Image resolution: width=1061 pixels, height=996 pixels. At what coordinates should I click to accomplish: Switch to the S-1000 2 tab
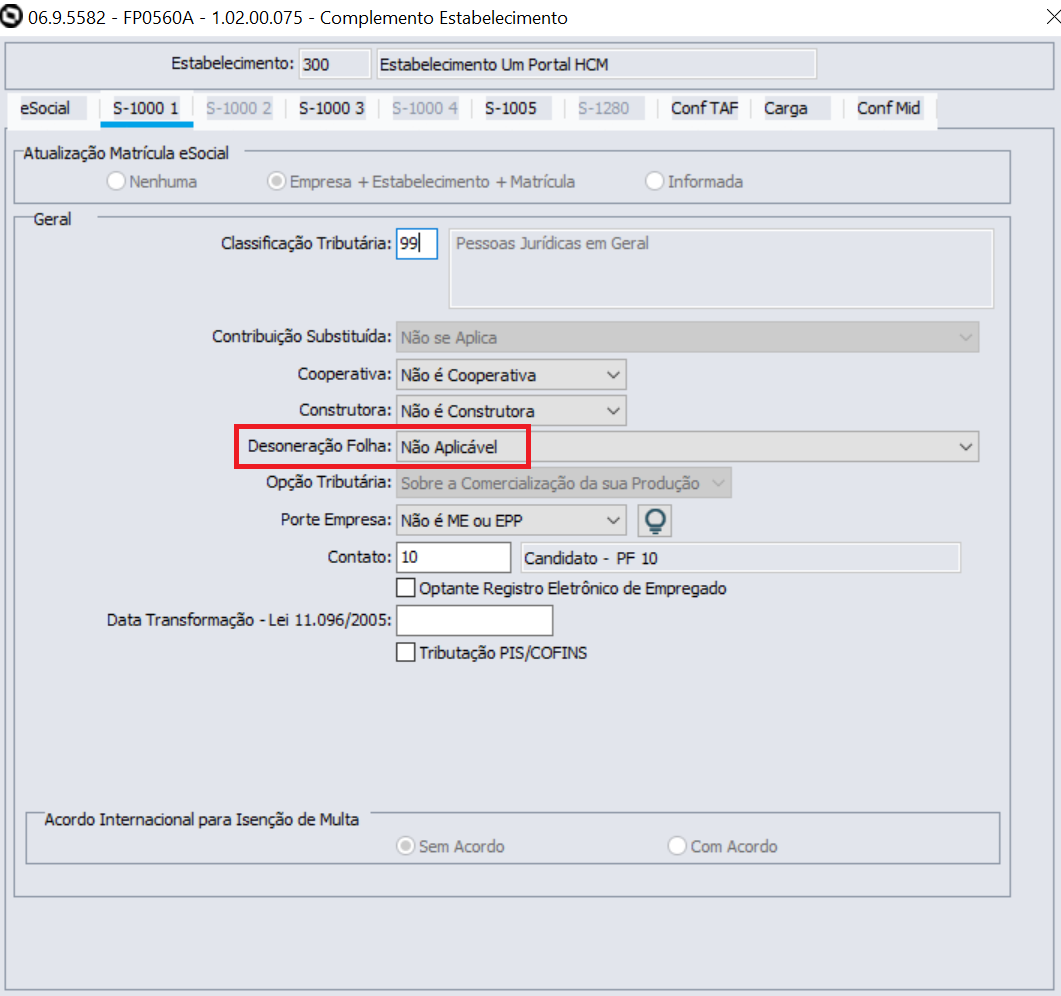(239, 108)
